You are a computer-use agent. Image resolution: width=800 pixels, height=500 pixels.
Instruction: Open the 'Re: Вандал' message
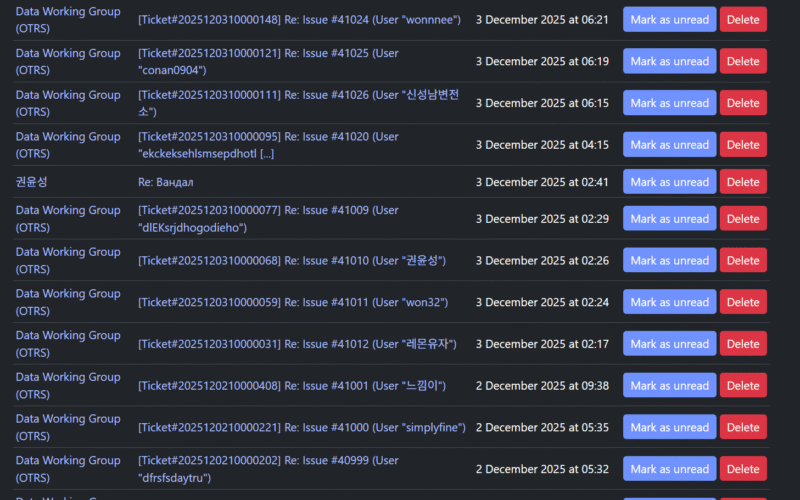pos(166,182)
